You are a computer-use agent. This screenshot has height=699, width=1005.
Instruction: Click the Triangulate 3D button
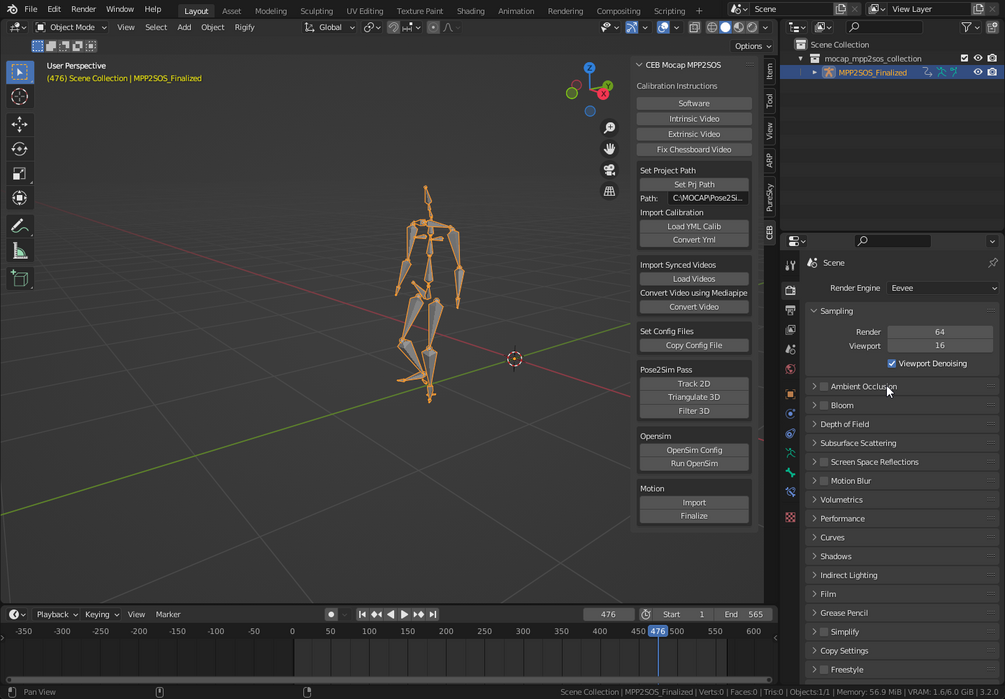coord(694,397)
